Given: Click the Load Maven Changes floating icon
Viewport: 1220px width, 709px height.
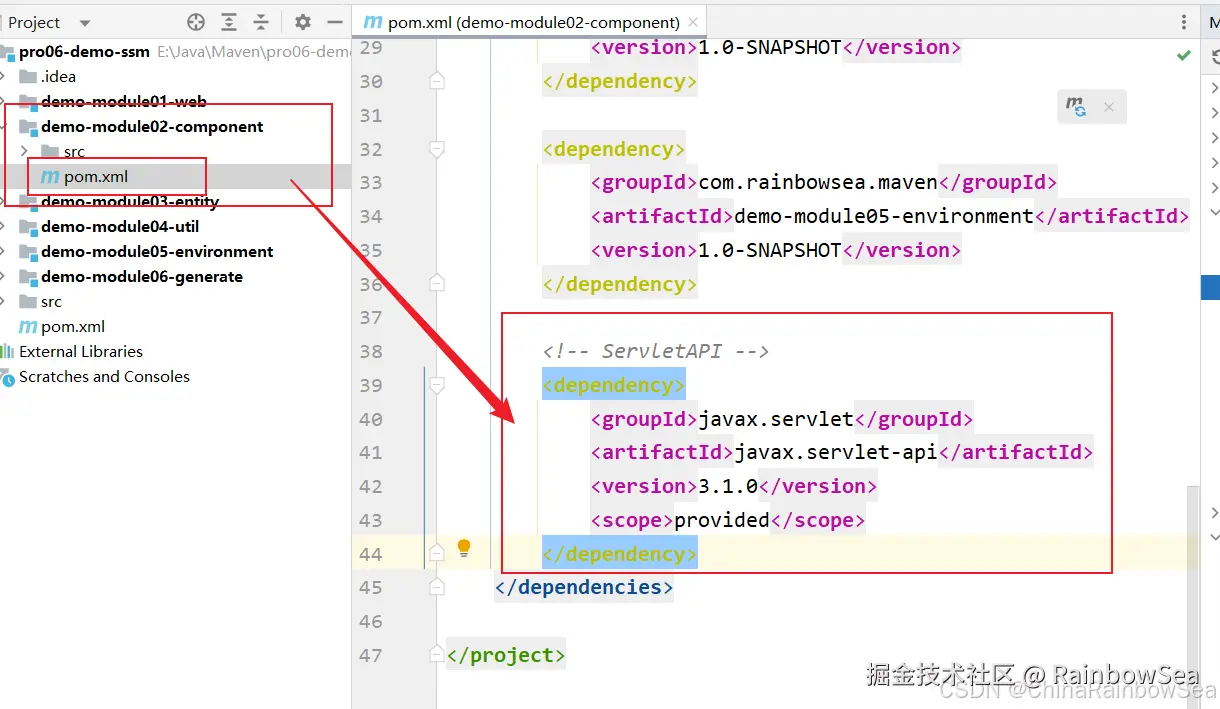Looking at the screenshot, I should point(1076,106).
